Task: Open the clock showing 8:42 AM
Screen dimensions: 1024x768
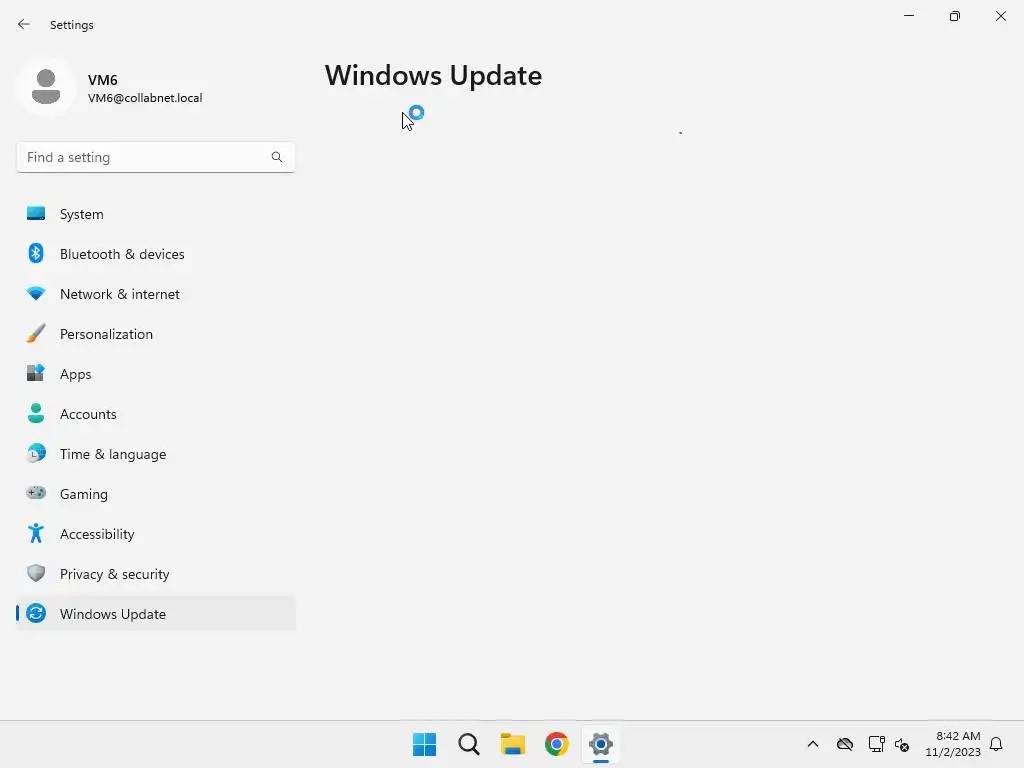Action: coord(953,744)
